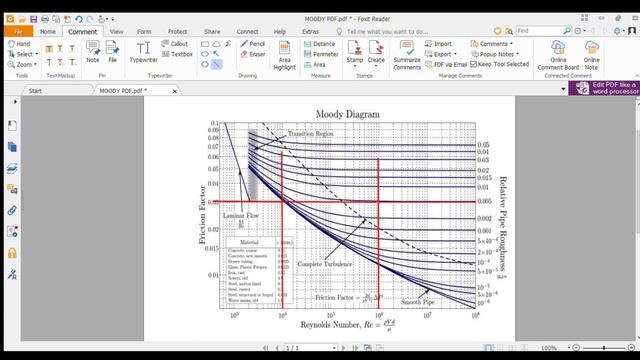The height and width of the screenshot is (360, 640).
Task: Open the File menu
Action: [18, 31]
